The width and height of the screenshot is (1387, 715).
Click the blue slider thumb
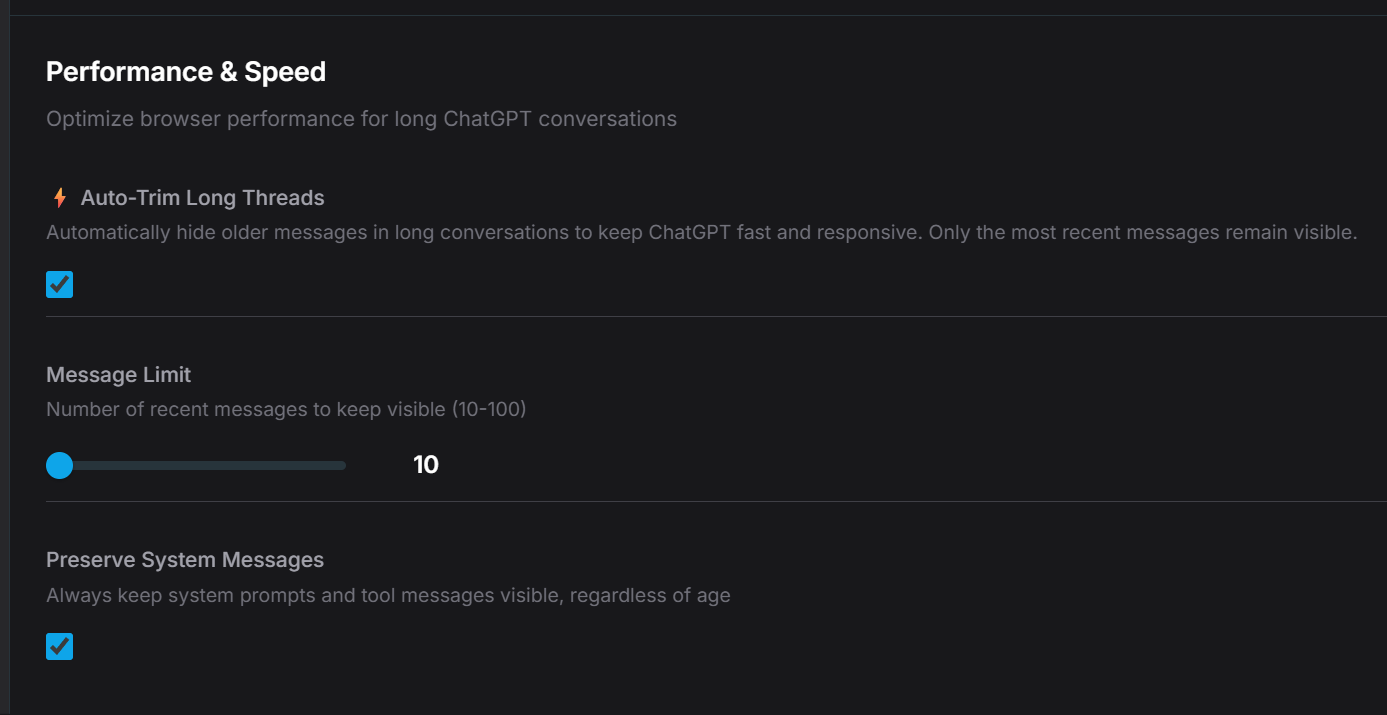pyautogui.click(x=59, y=465)
